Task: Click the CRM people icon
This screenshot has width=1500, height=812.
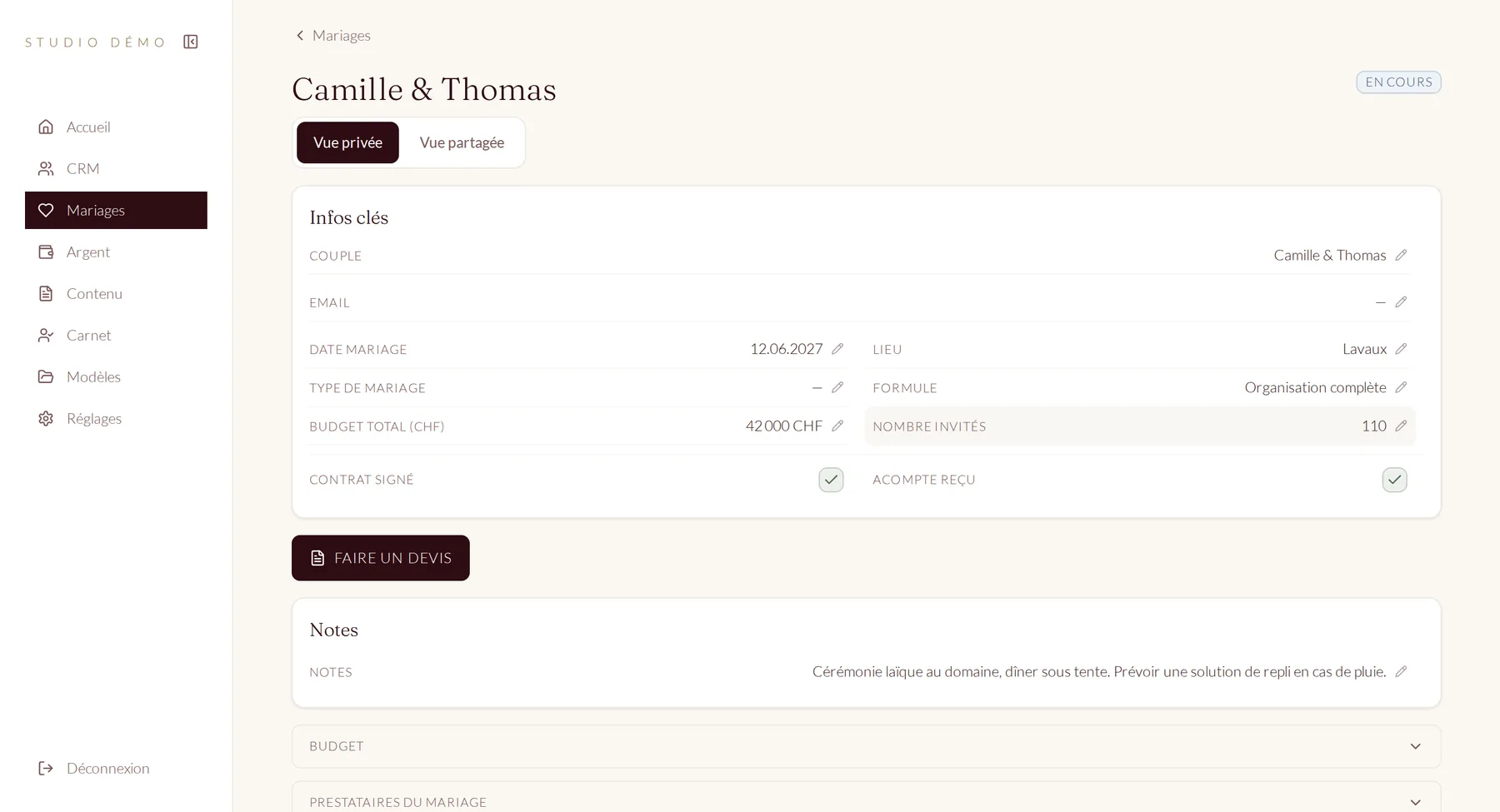Action: (46, 168)
